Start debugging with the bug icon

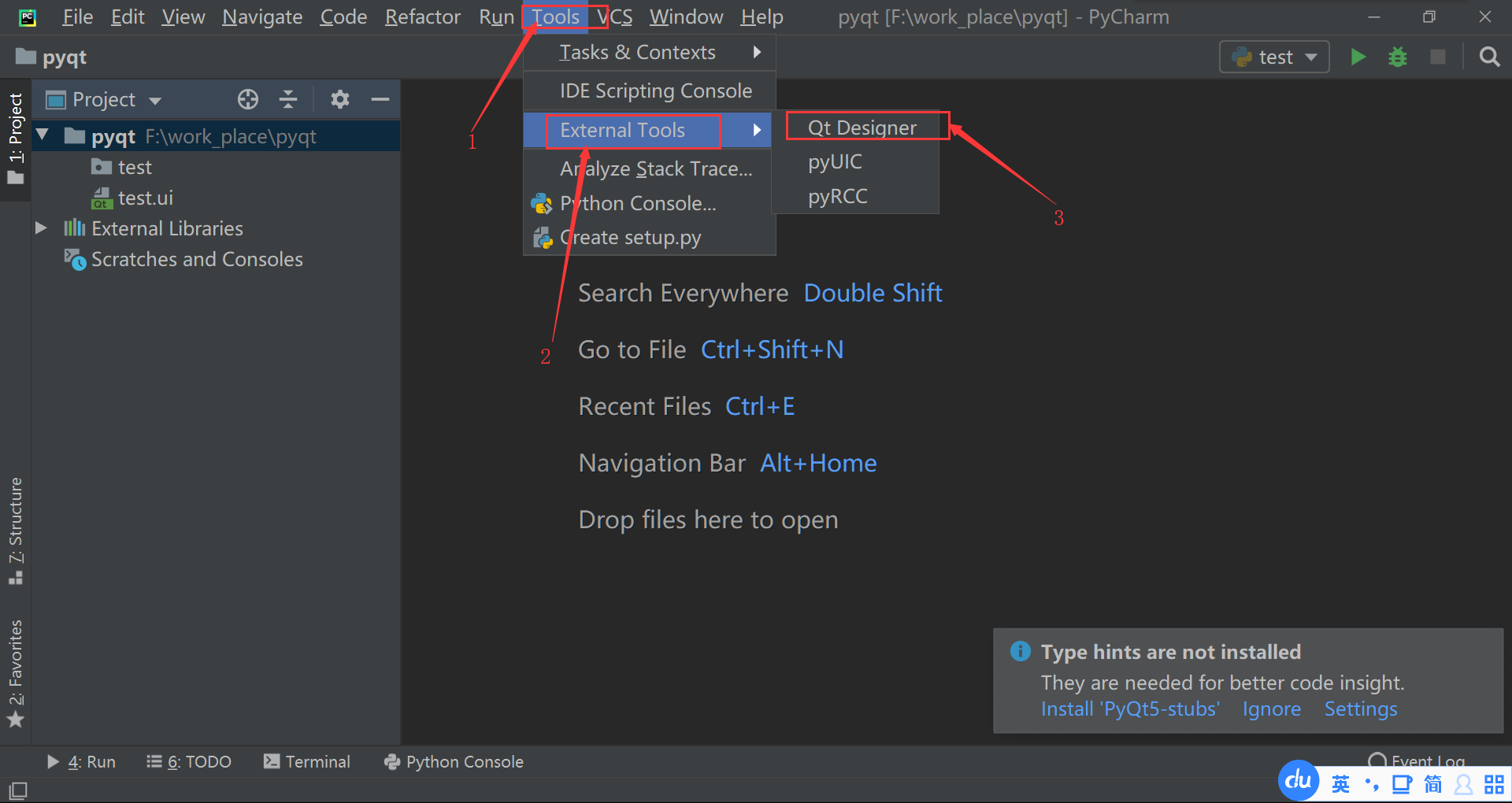1397,56
